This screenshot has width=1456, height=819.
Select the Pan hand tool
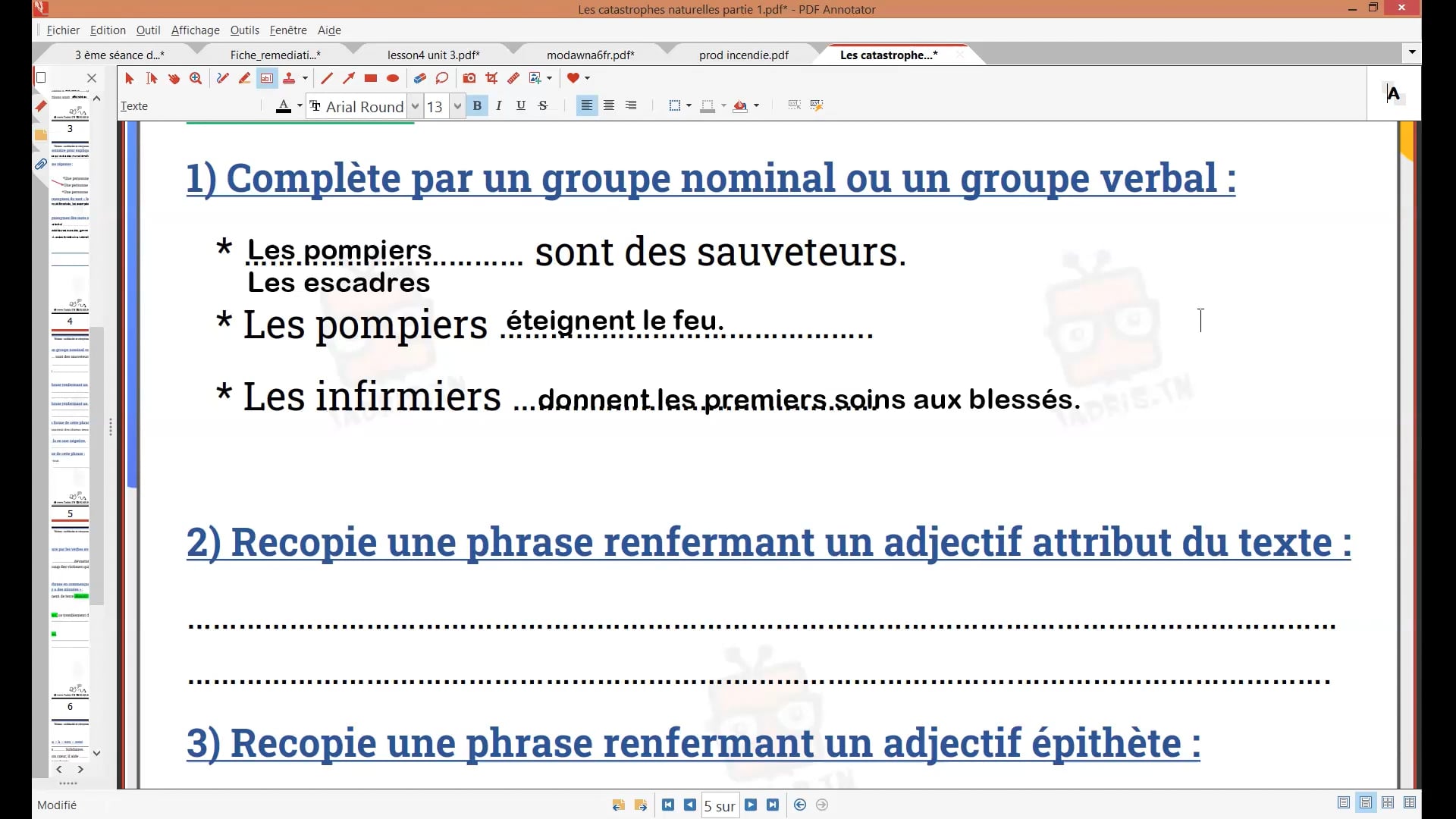174,78
